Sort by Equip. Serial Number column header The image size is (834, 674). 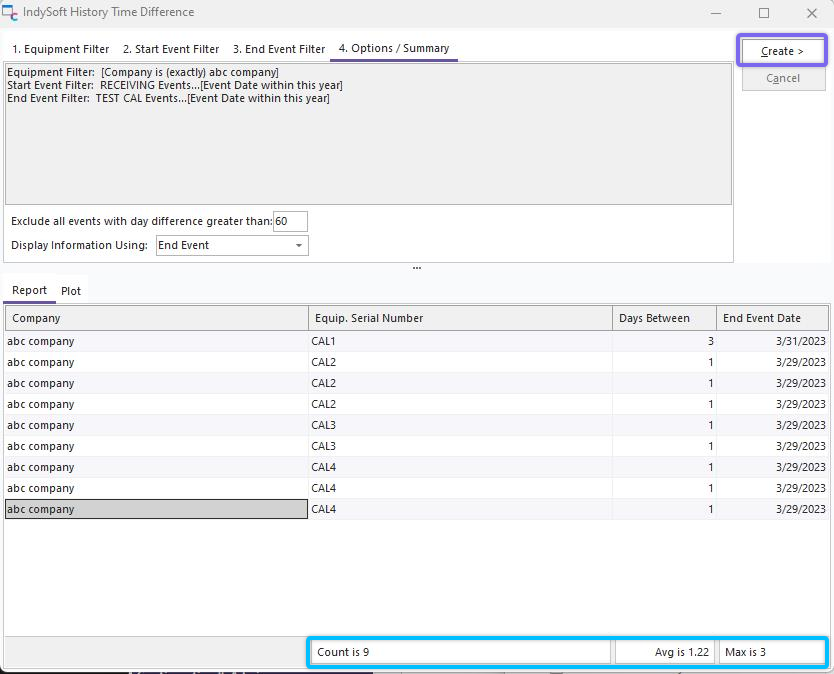460,318
